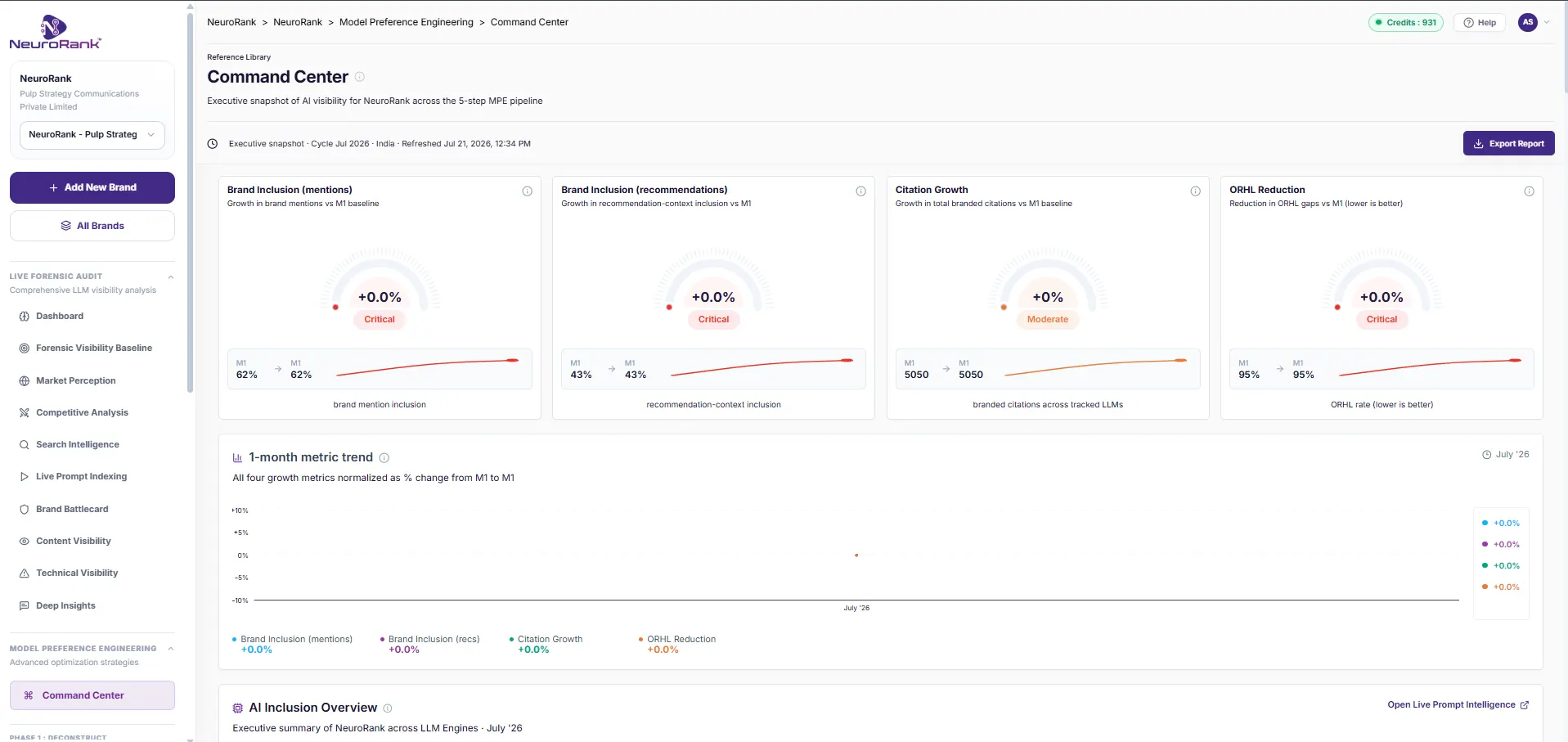Image resolution: width=1568 pixels, height=742 pixels.
Task: Open the Dashboard icon in sidebar
Action: [x=25, y=317]
